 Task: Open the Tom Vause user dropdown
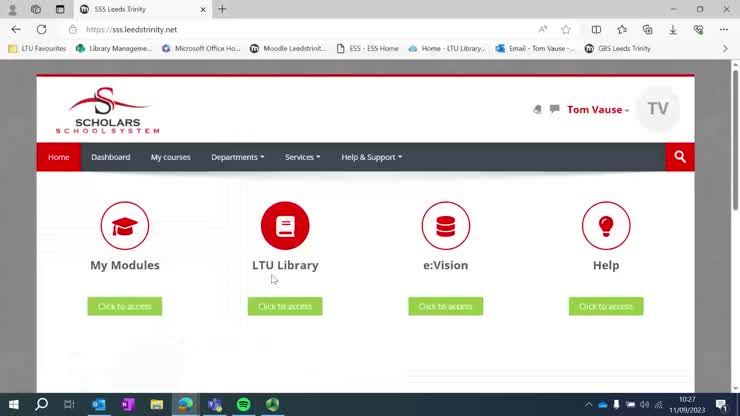(598, 110)
